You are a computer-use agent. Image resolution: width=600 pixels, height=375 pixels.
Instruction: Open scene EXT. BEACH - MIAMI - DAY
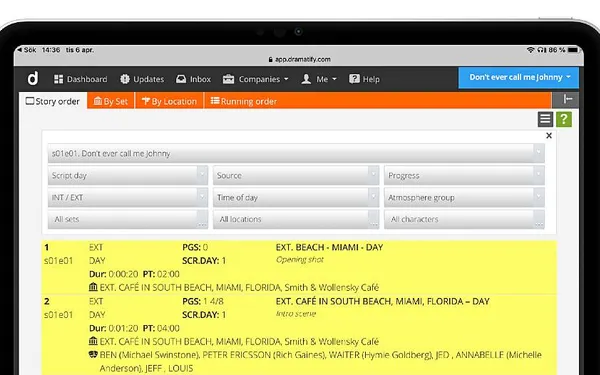point(329,247)
